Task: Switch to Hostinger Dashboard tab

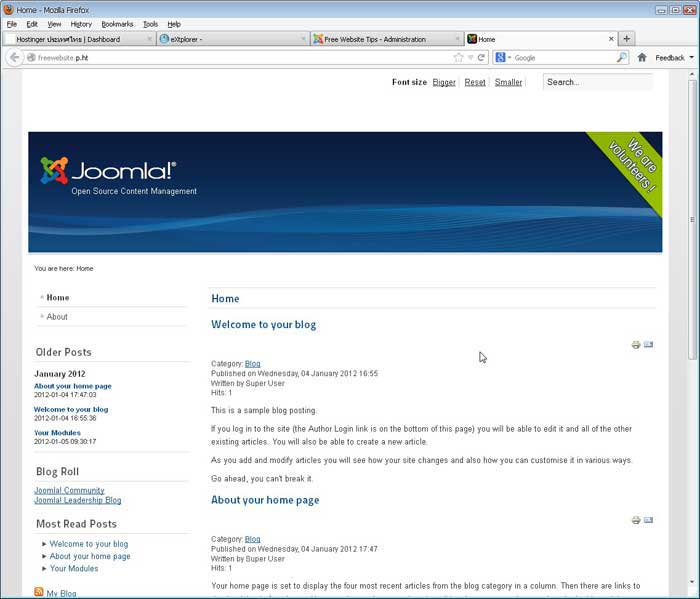Action: pyautogui.click(x=79, y=39)
